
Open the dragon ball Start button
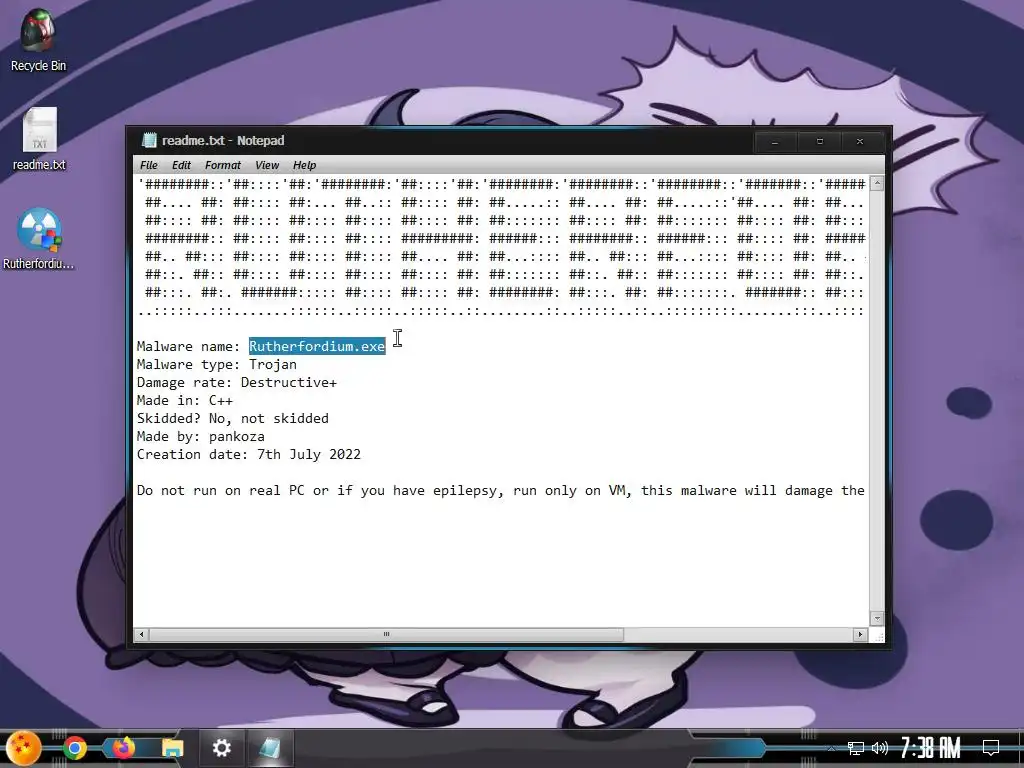point(24,748)
